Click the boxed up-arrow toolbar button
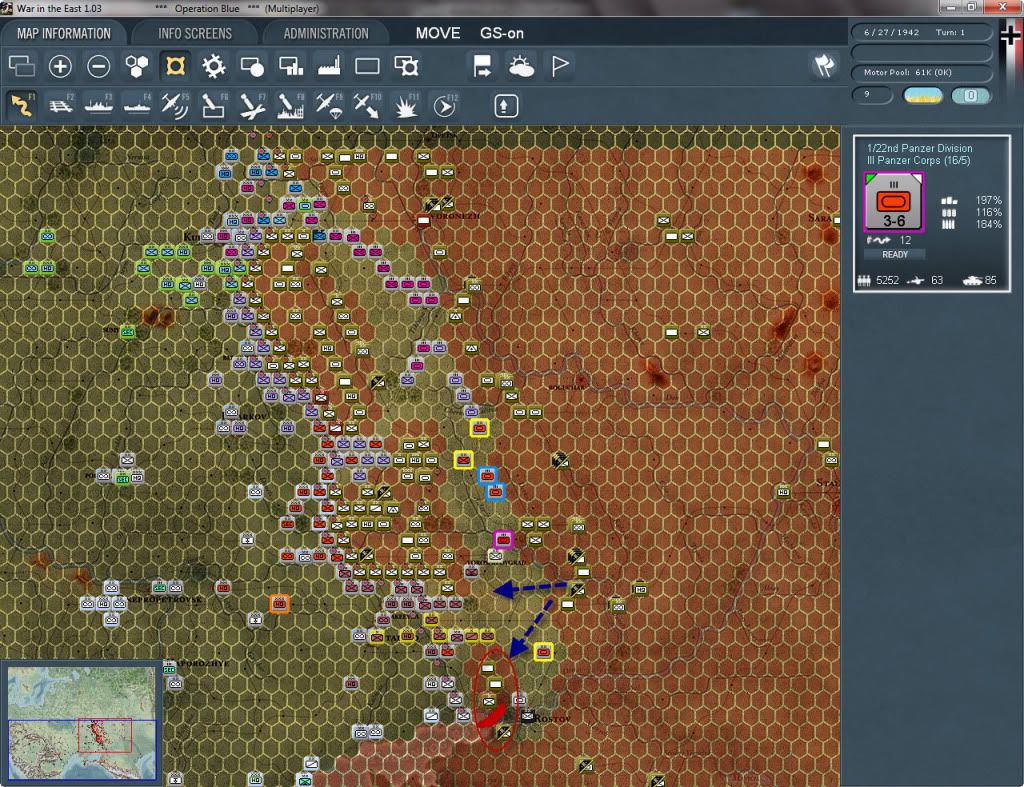Image resolution: width=1024 pixels, height=787 pixels. [x=505, y=106]
